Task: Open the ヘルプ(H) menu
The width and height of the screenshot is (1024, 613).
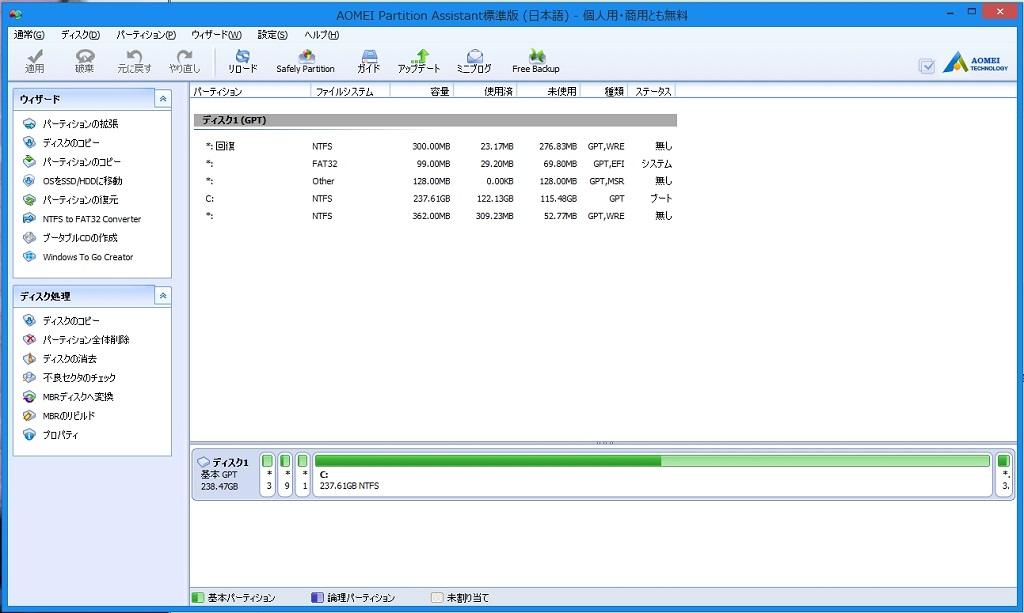Action: click(x=321, y=35)
